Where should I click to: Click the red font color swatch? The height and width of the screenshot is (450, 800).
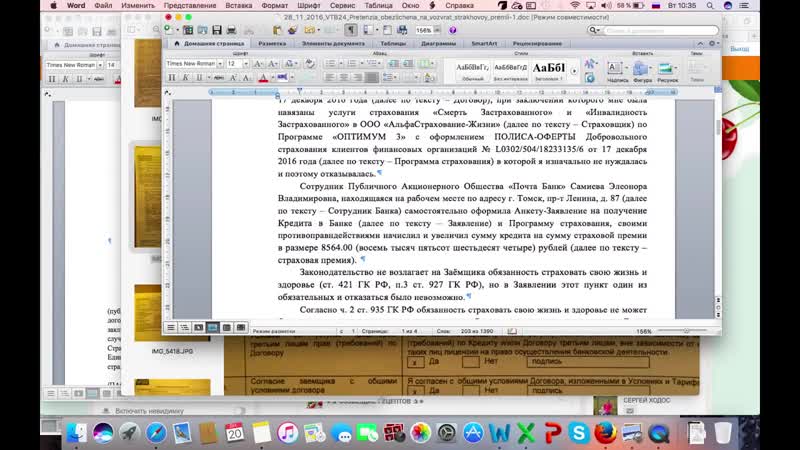[x=263, y=78]
